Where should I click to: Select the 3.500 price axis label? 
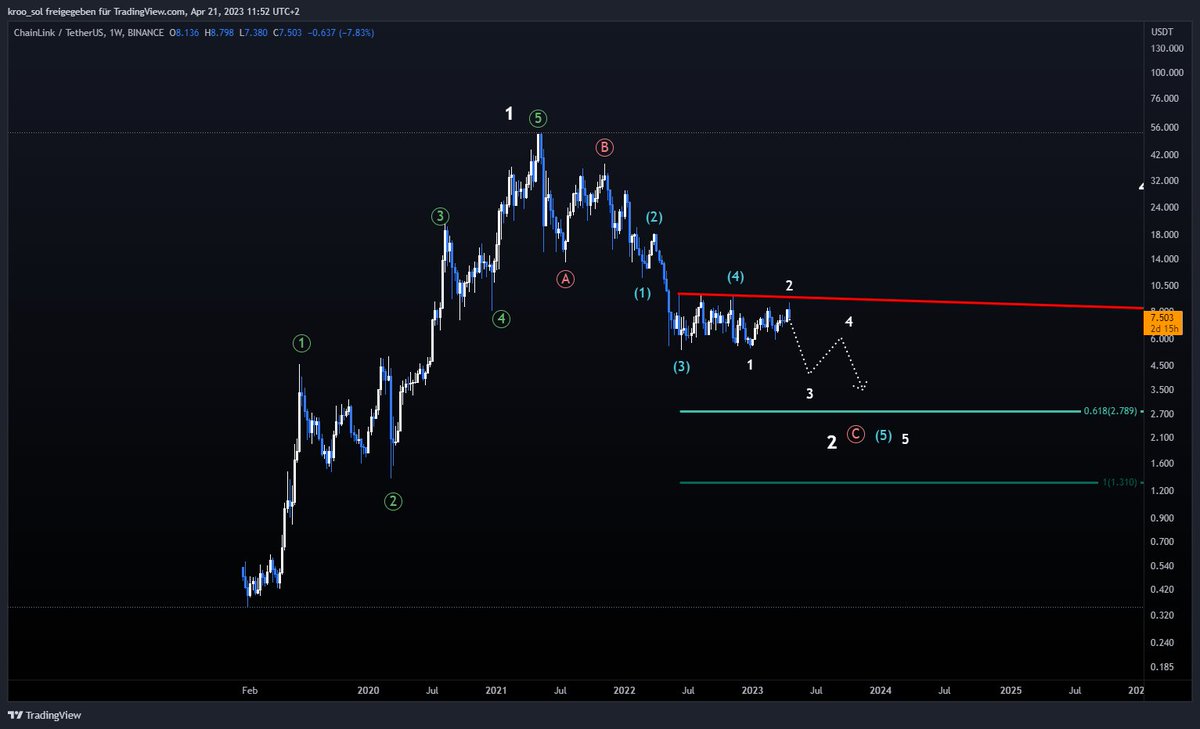(1163, 389)
